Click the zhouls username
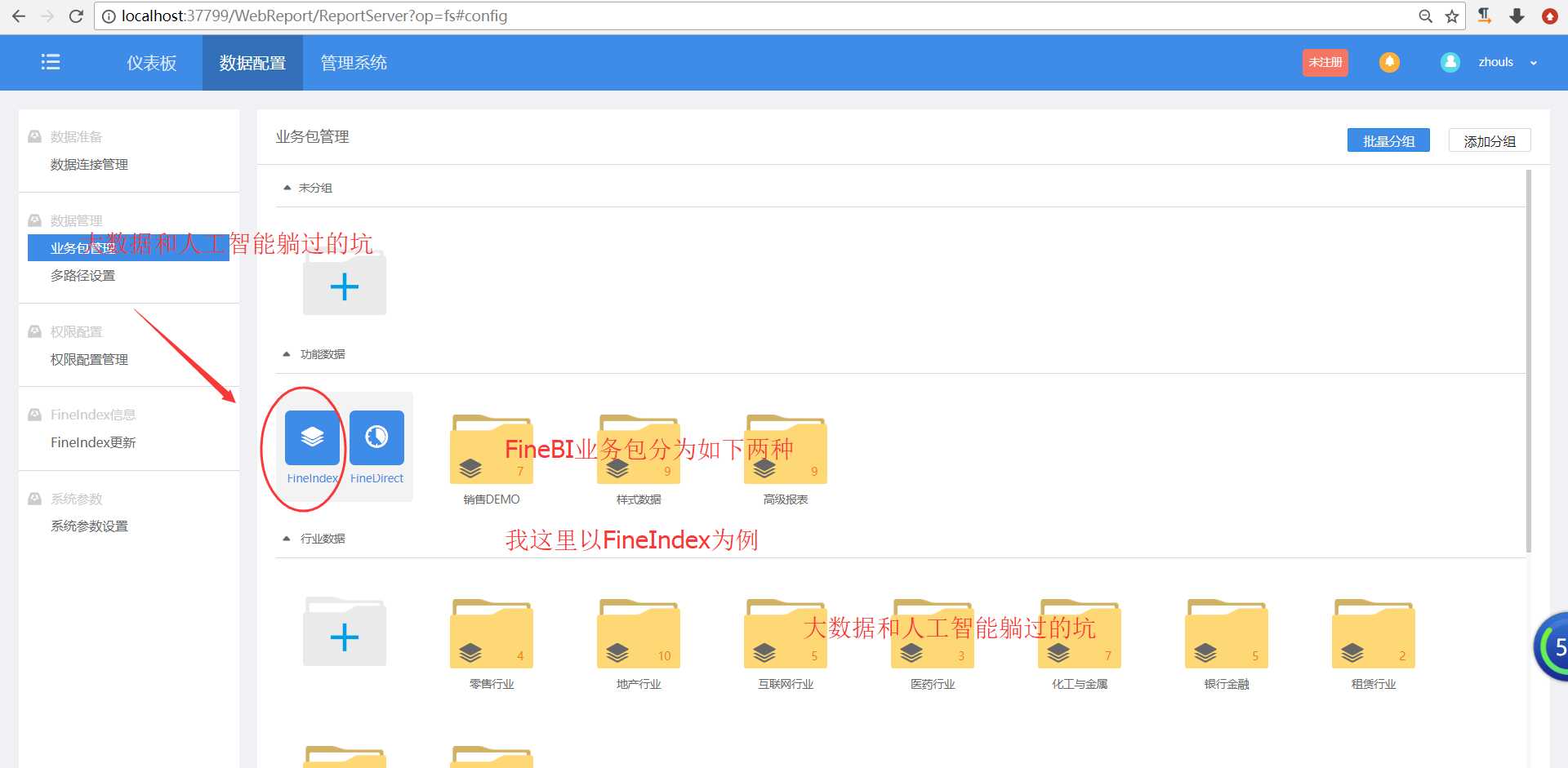Screen dimensions: 1568x768 [1495, 62]
